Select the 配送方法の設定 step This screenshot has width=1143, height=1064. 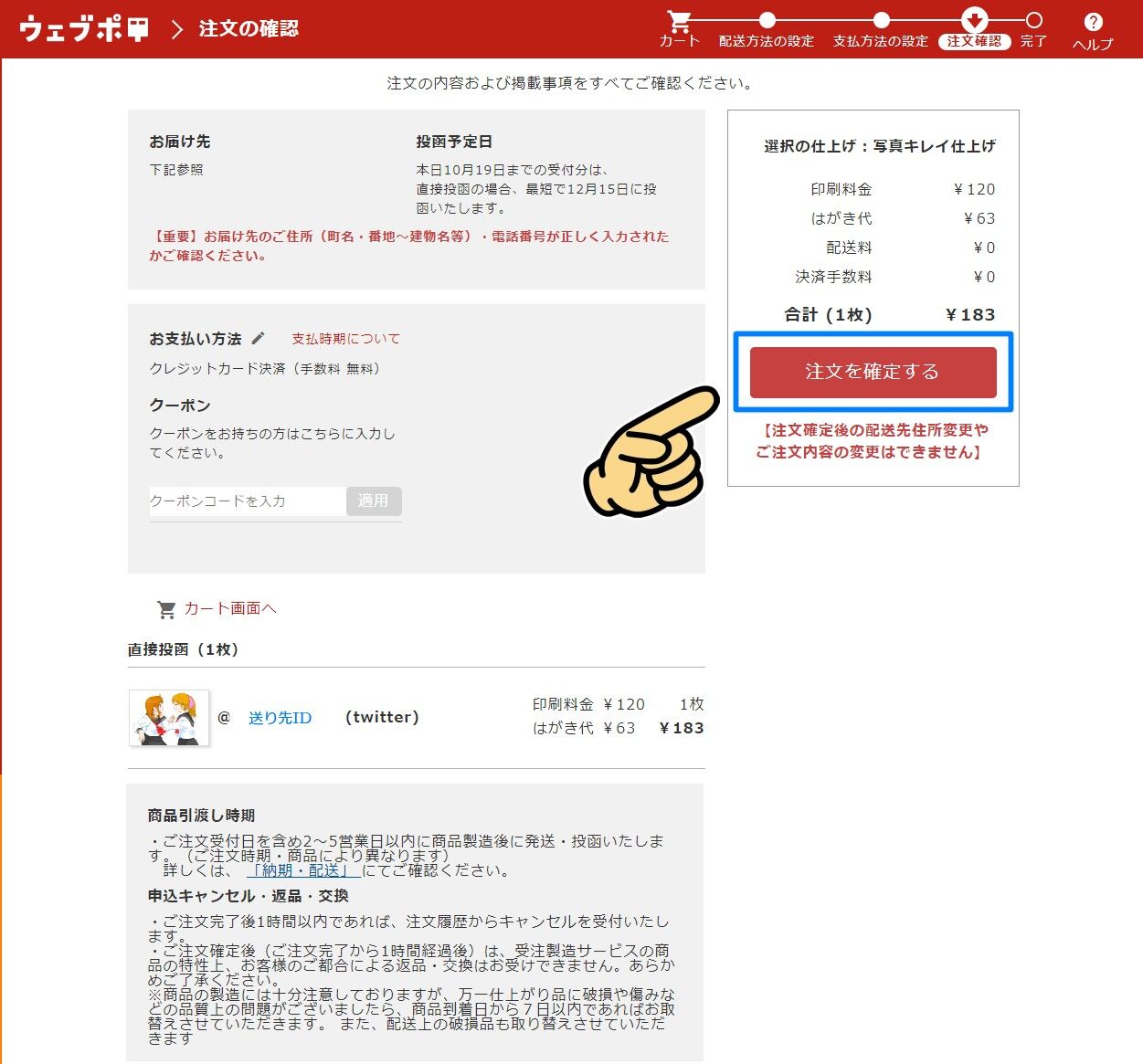pos(766,41)
